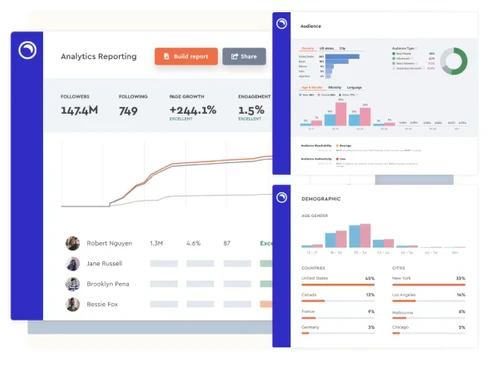Select the Brooklyn Pena name
500x375 pixels.
108,284
